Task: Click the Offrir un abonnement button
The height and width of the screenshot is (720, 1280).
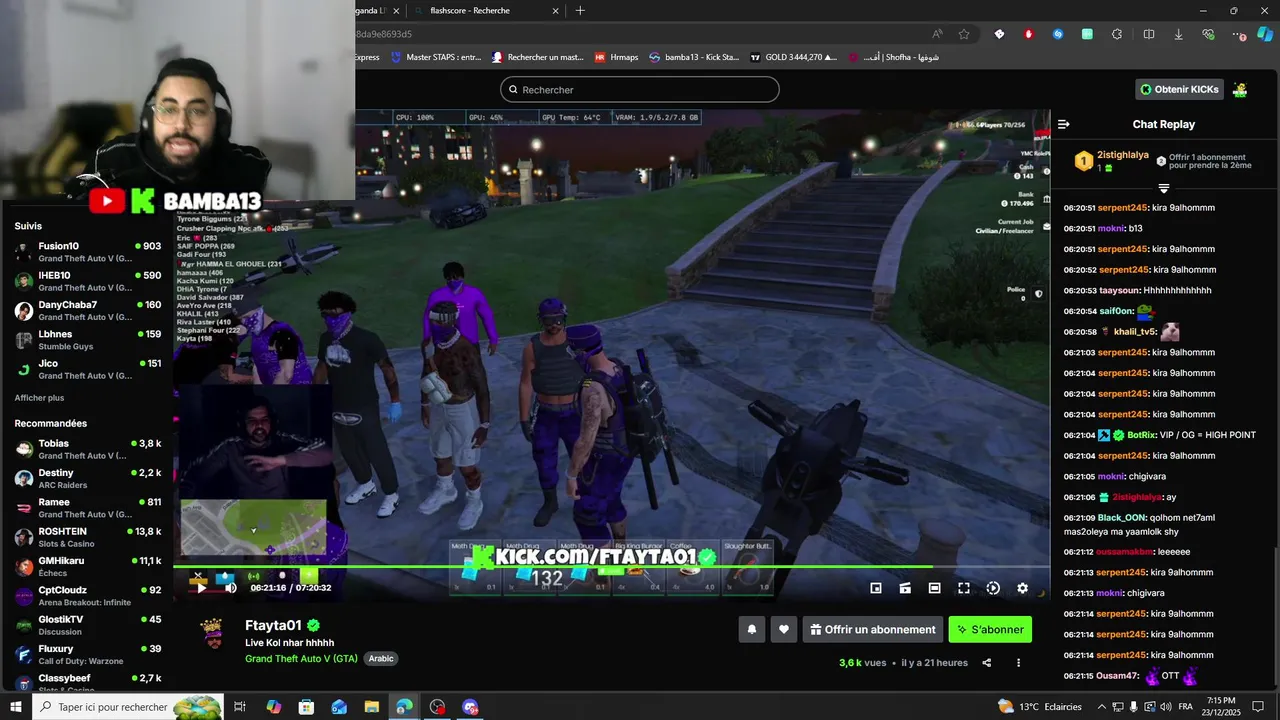Action: (873, 629)
